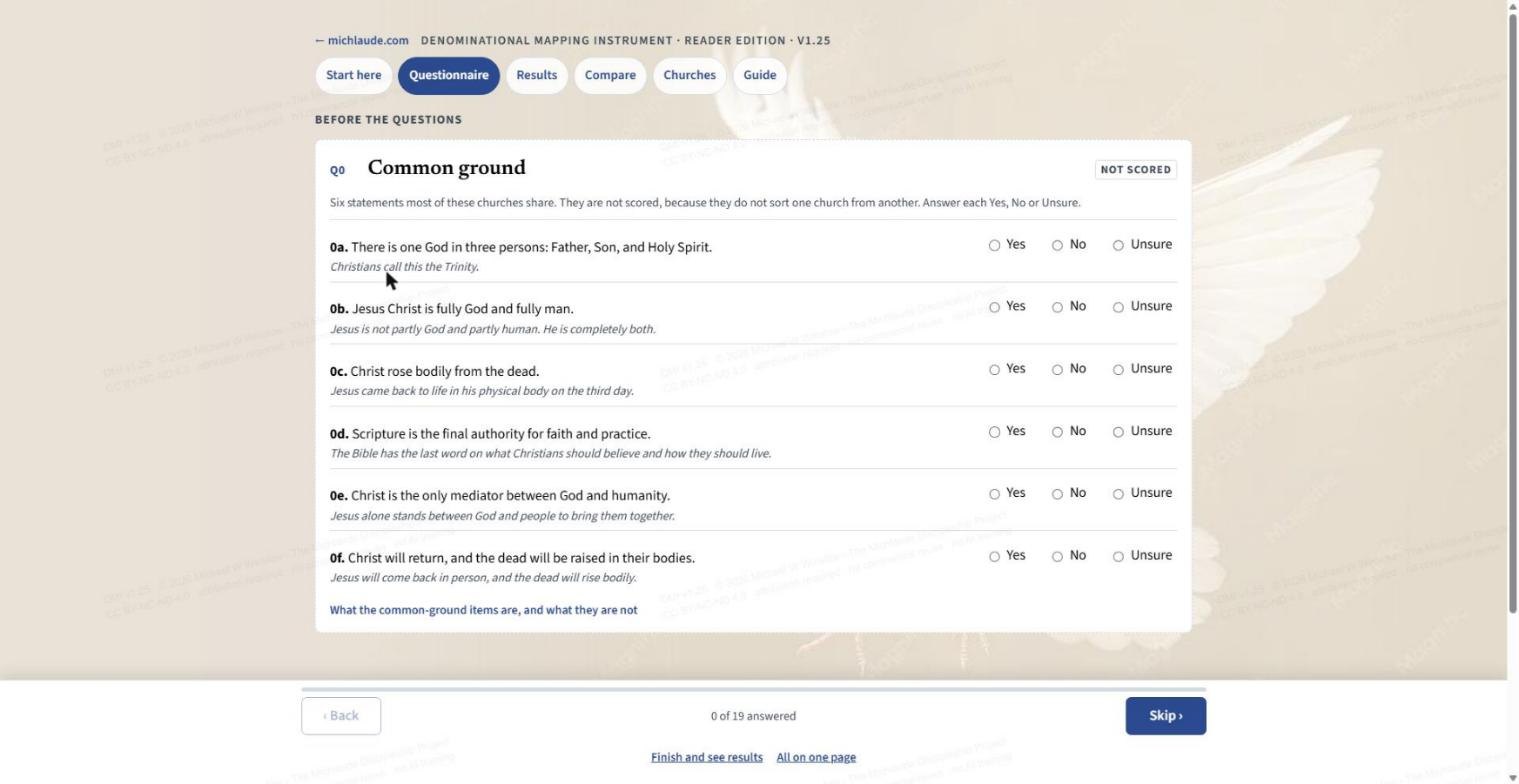
Task: Answer Yes for 0e only mediator
Action: point(995,494)
